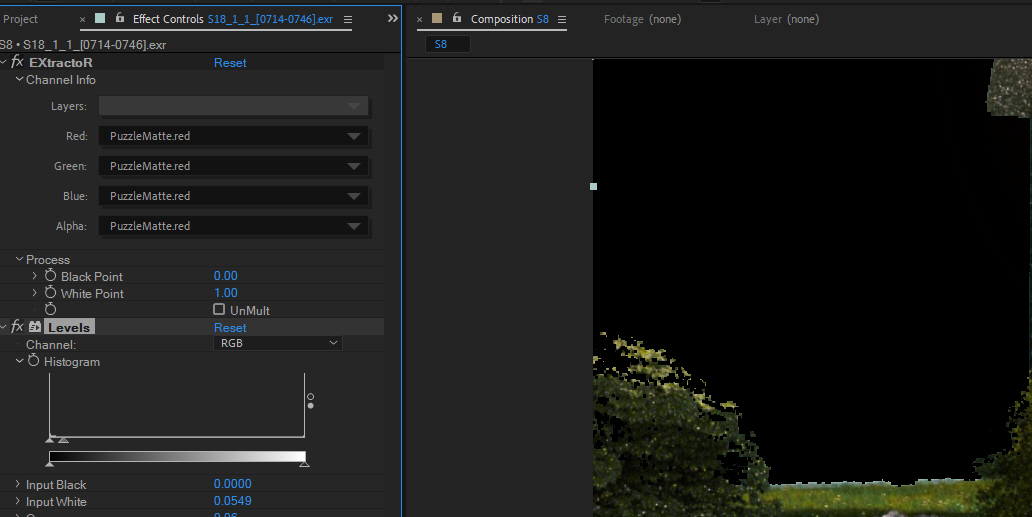Select the Composition S8 tab
1032x517 pixels.
tap(509, 19)
